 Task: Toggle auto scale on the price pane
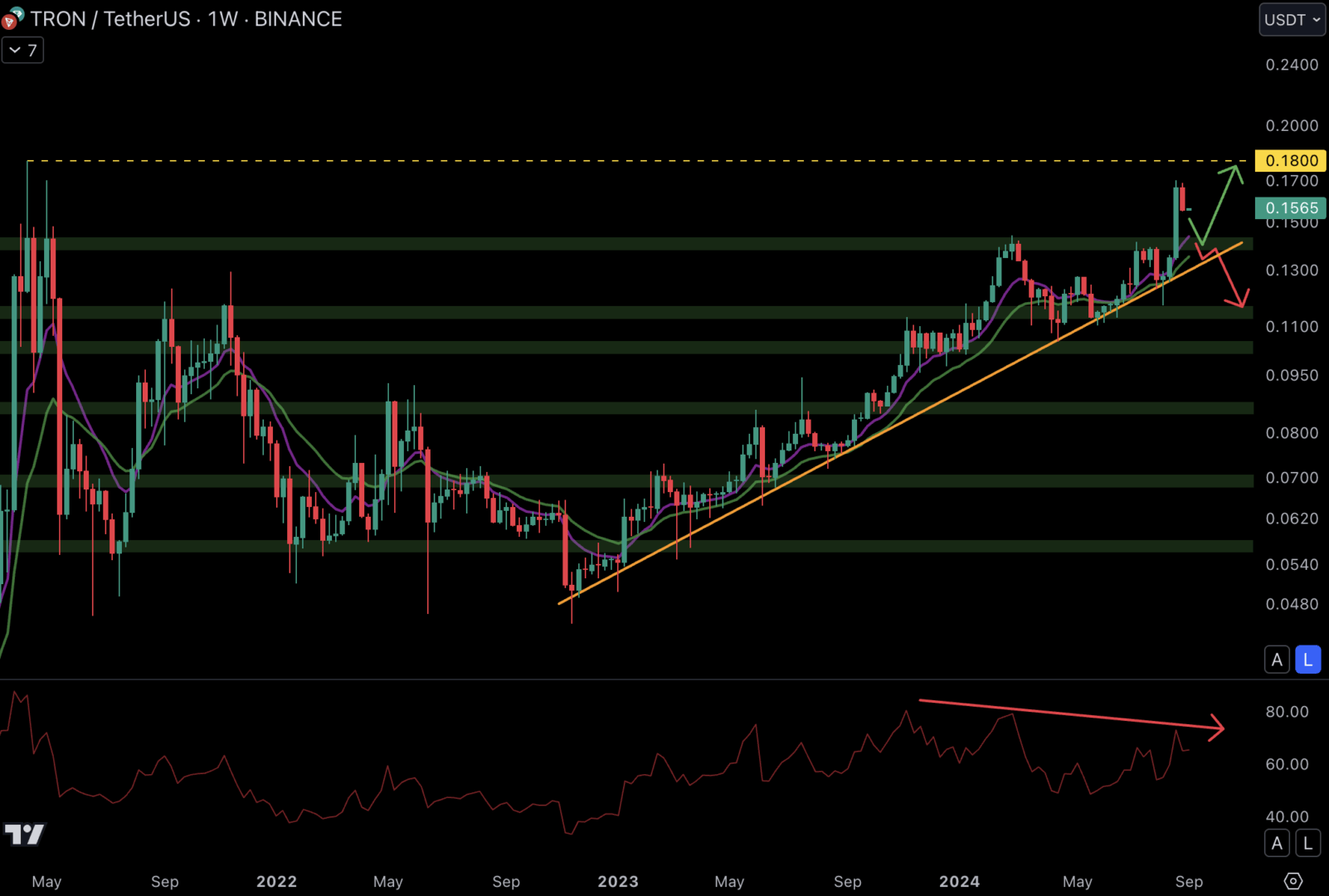1277,660
